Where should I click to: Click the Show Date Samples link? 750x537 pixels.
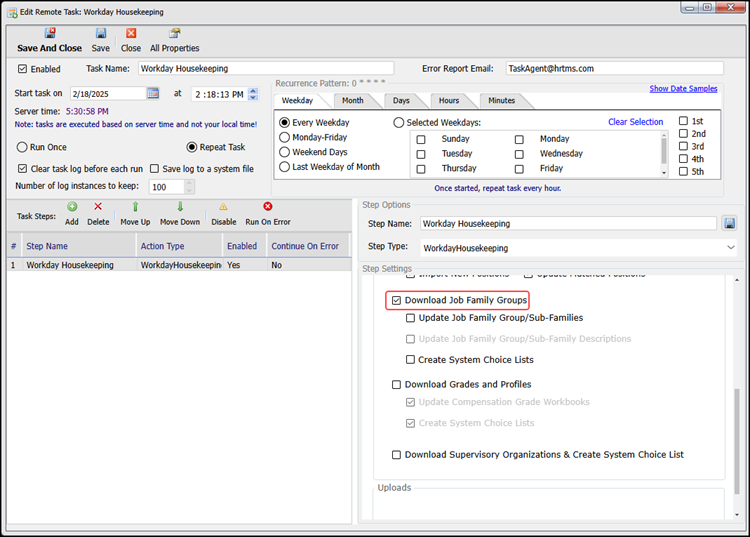click(x=683, y=88)
